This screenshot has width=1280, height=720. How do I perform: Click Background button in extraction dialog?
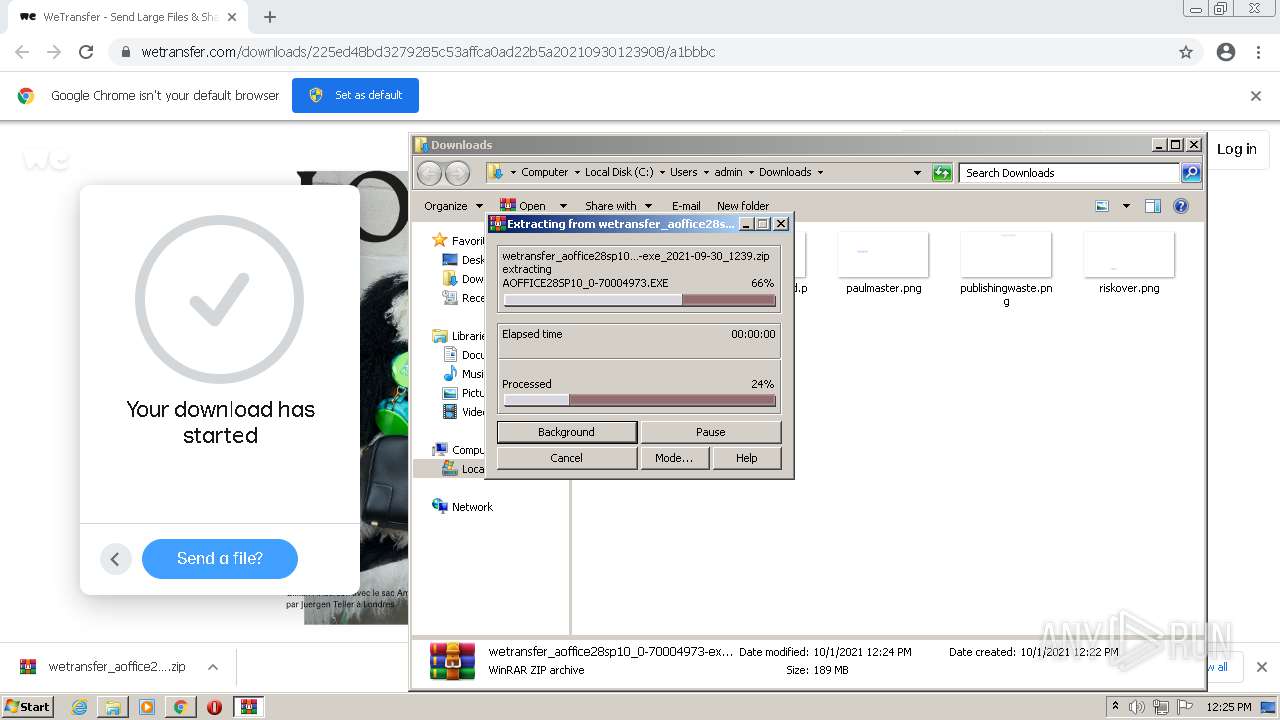click(x=566, y=432)
